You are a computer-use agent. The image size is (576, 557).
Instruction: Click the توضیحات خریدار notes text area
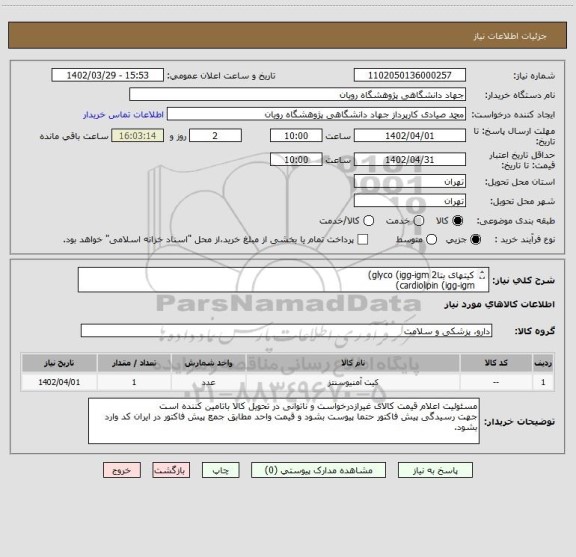(x=284, y=421)
